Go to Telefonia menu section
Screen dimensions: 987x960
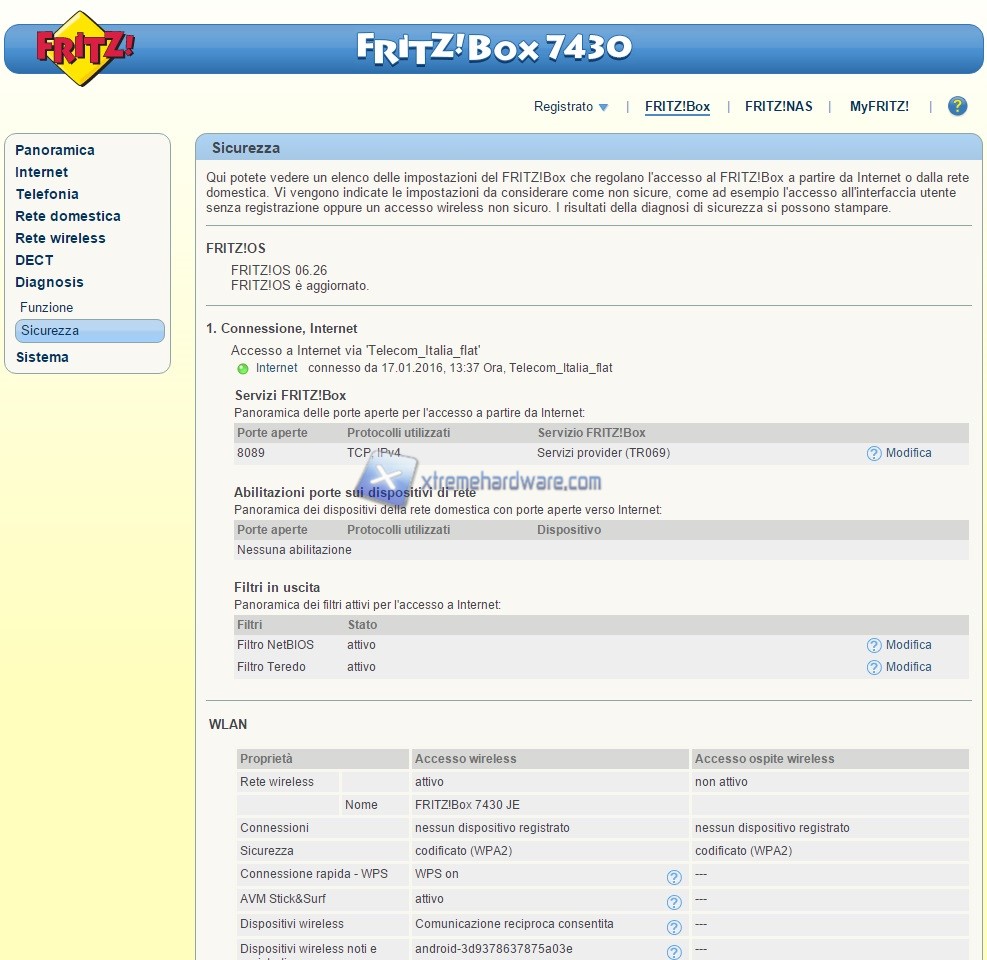47,194
